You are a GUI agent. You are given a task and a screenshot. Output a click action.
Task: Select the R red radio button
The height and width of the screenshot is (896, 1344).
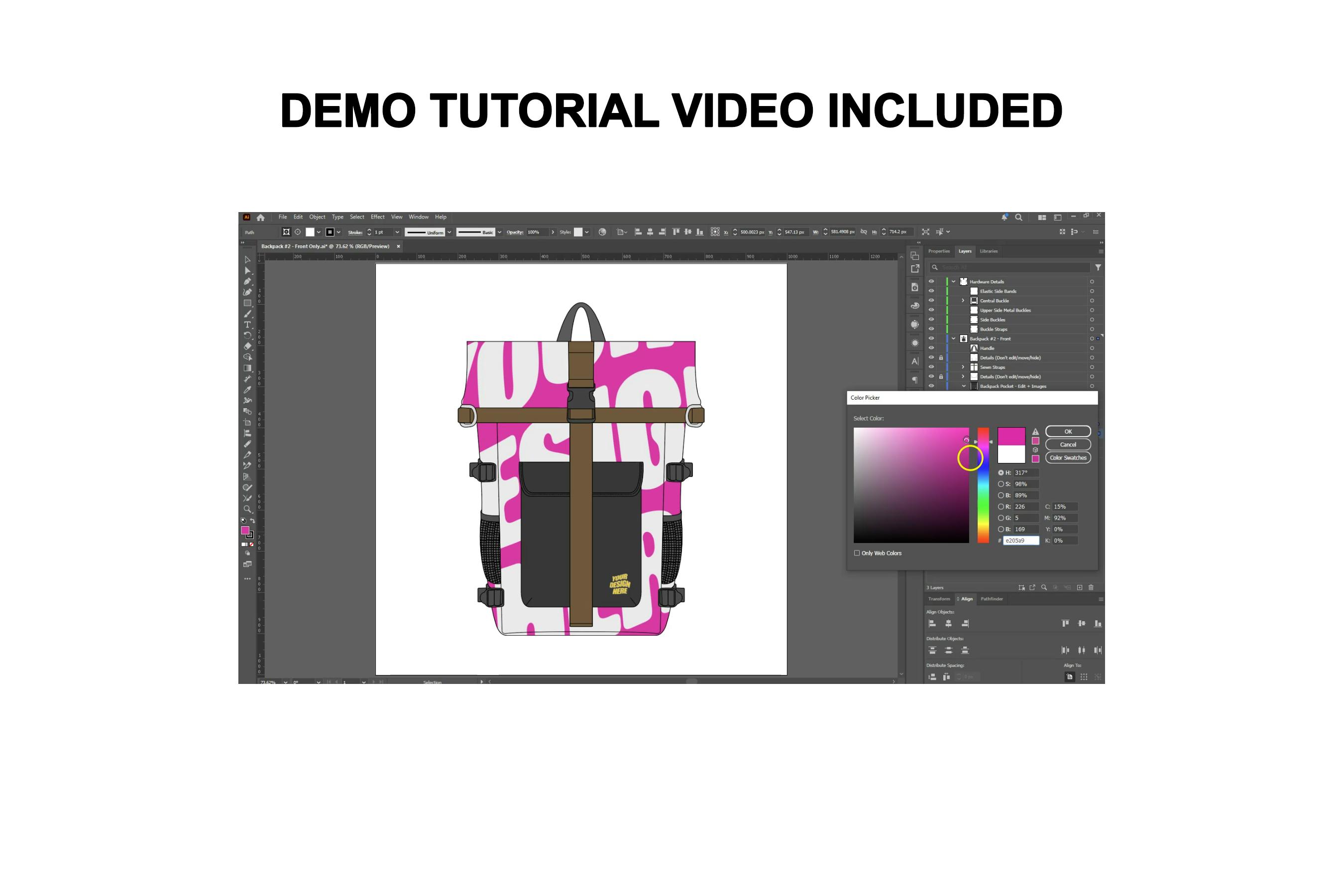[x=1001, y=507]
